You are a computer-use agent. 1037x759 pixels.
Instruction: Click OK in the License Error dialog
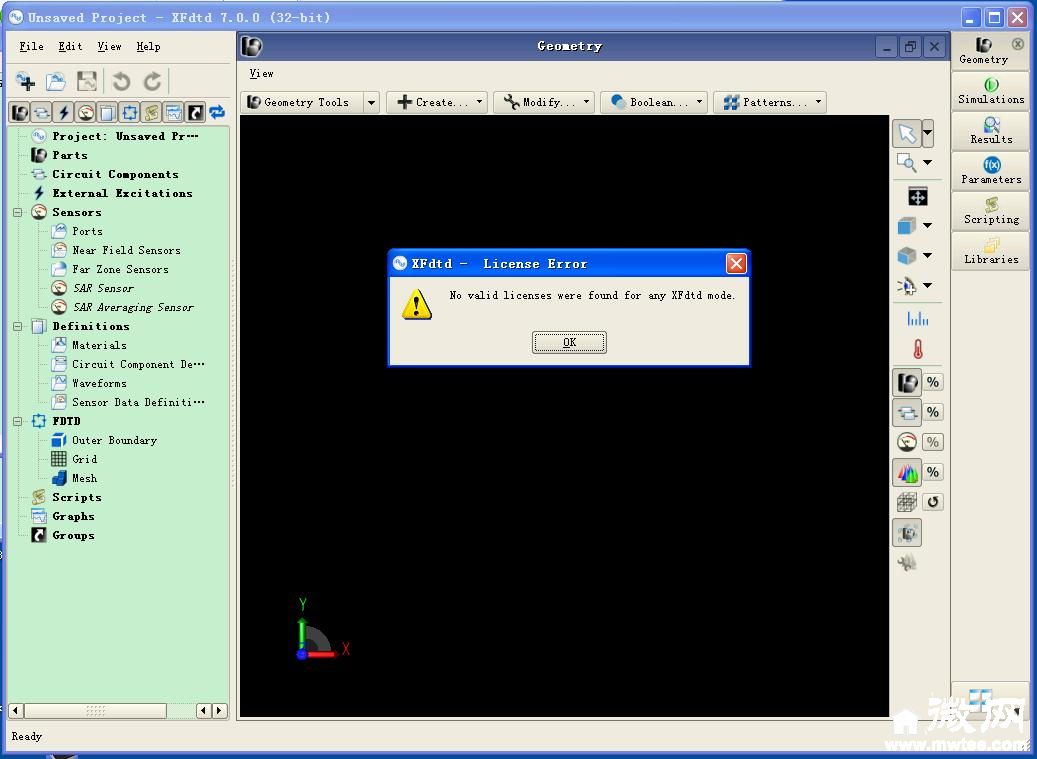(x=569, y=342)
